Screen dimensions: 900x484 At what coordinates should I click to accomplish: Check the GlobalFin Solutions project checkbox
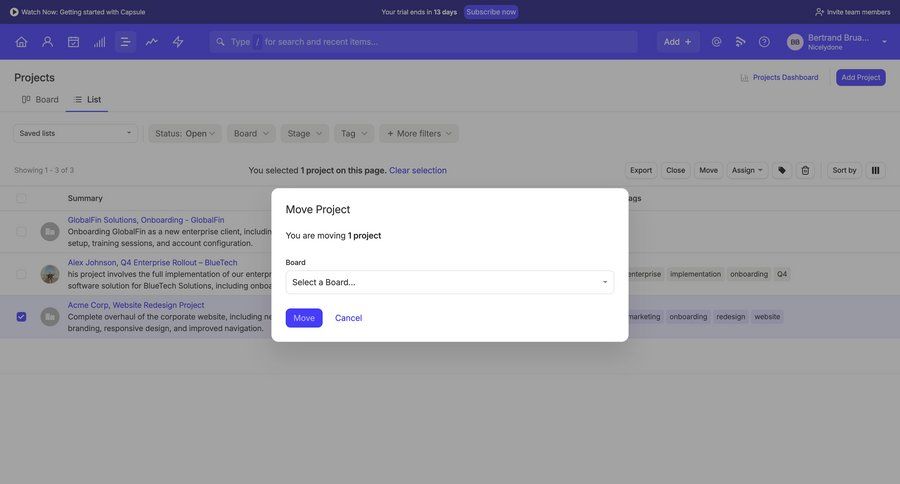click(21, 232)
